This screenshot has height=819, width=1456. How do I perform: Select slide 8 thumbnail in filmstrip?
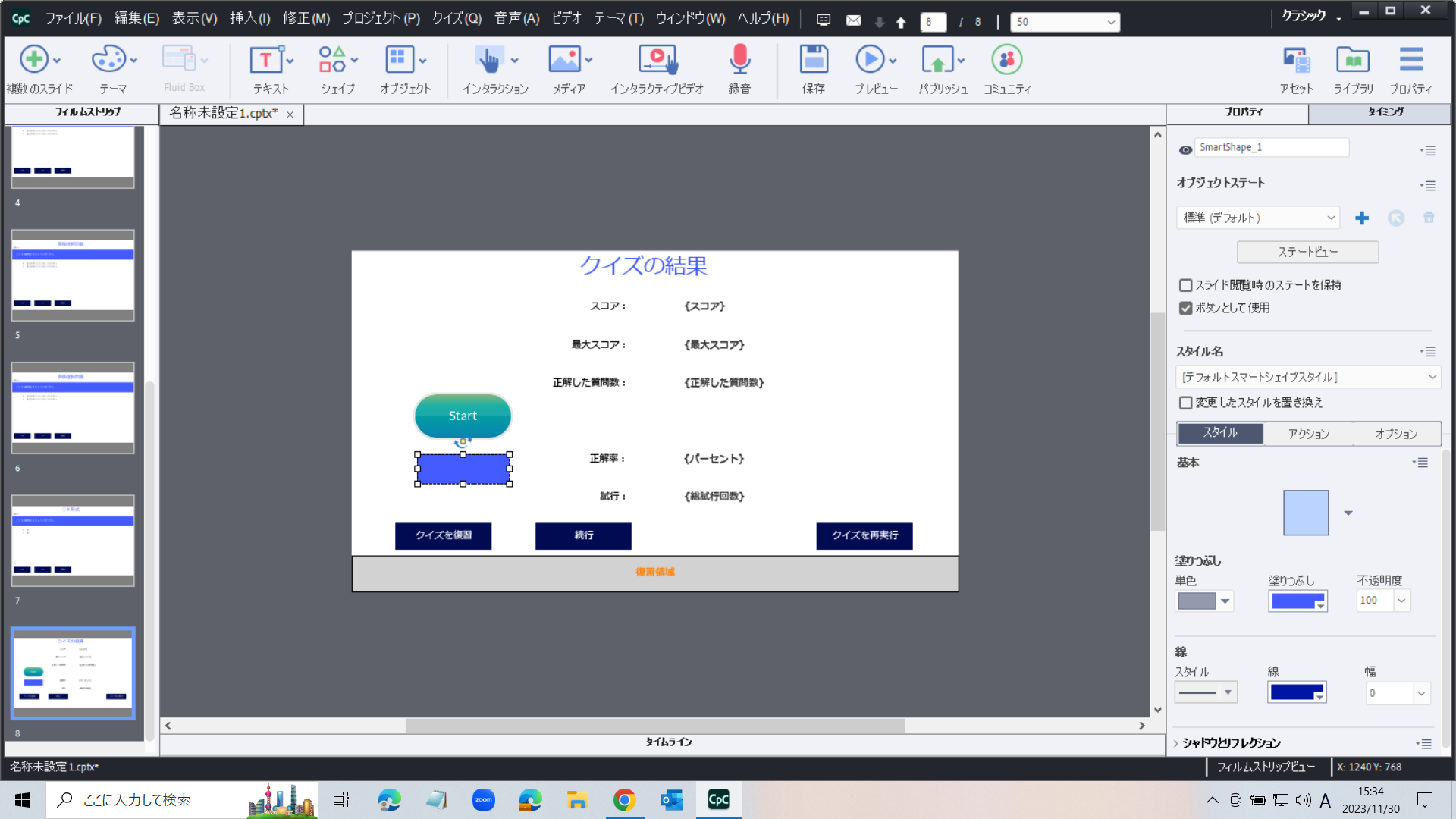(72, 673)
